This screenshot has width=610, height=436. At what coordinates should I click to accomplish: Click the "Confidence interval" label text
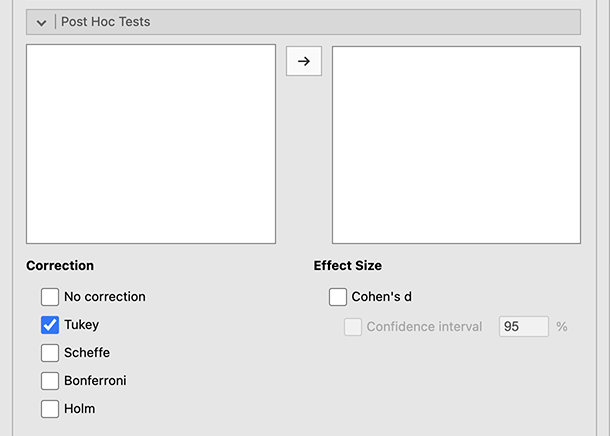coord(424,327)
